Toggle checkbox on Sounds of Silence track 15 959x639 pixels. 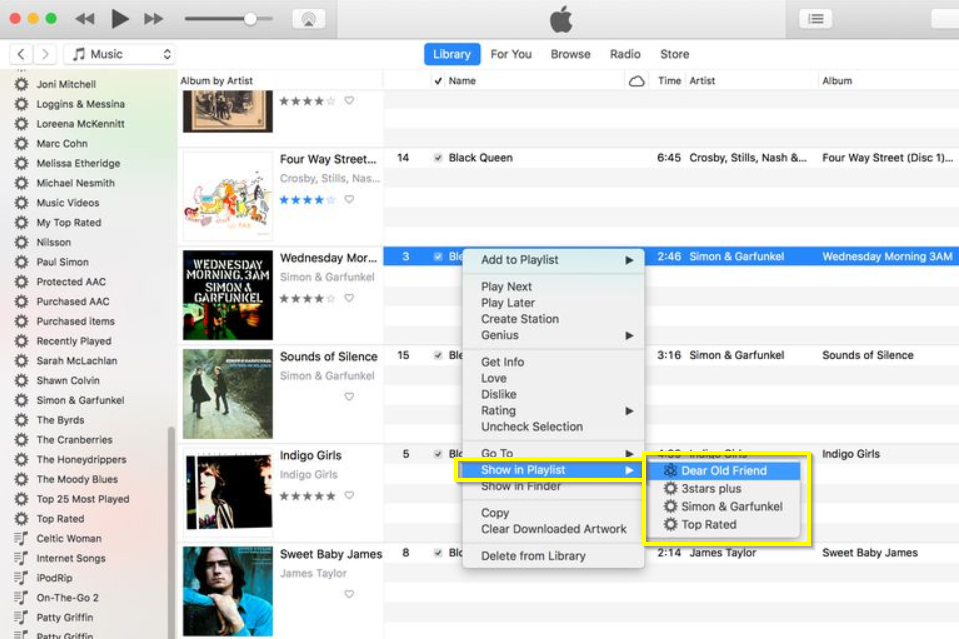coord(438,355)
